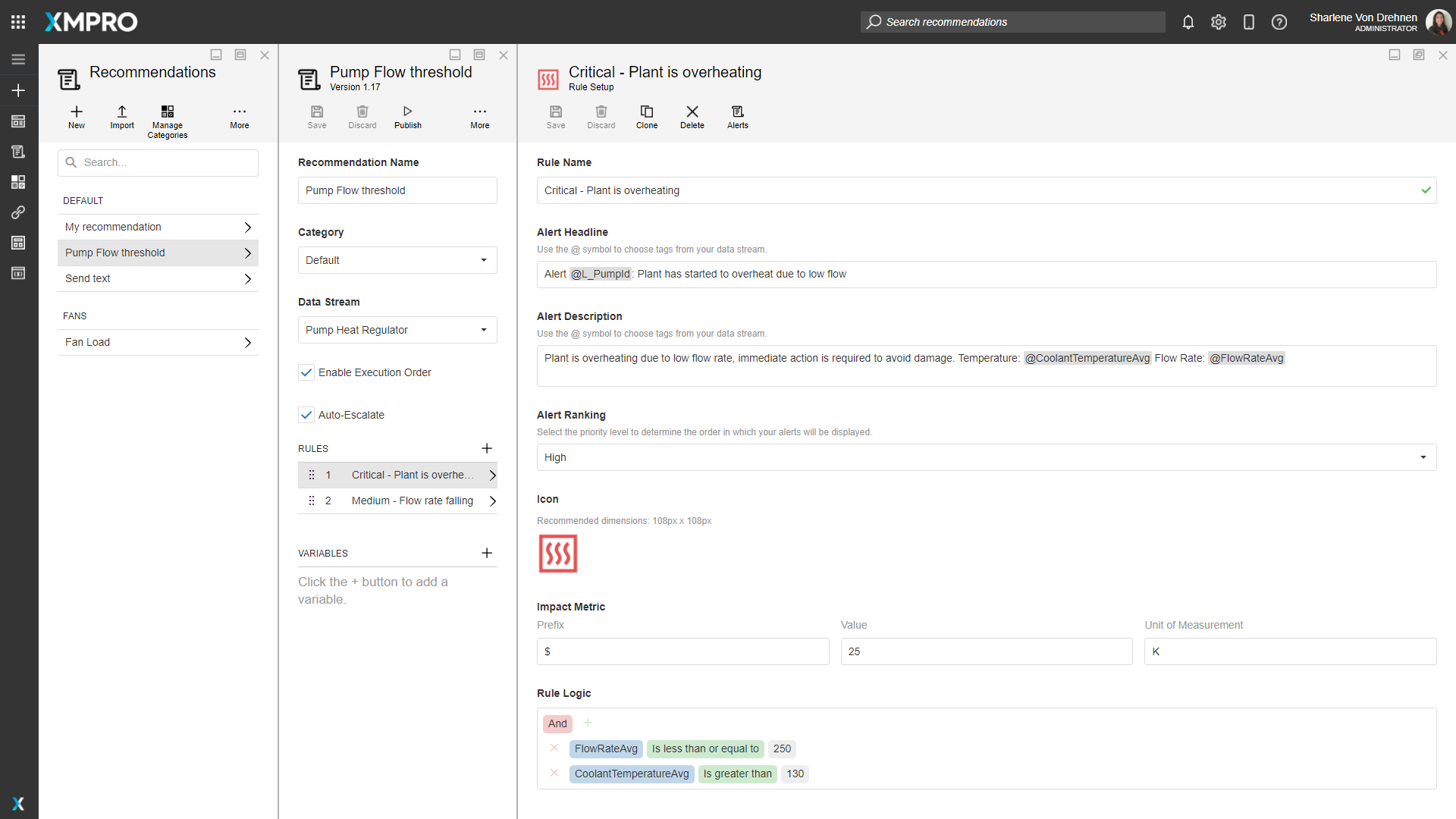Open the Data Stream dropdown
The width and height of the screenshot is (1456, 819).
(397, 330)
